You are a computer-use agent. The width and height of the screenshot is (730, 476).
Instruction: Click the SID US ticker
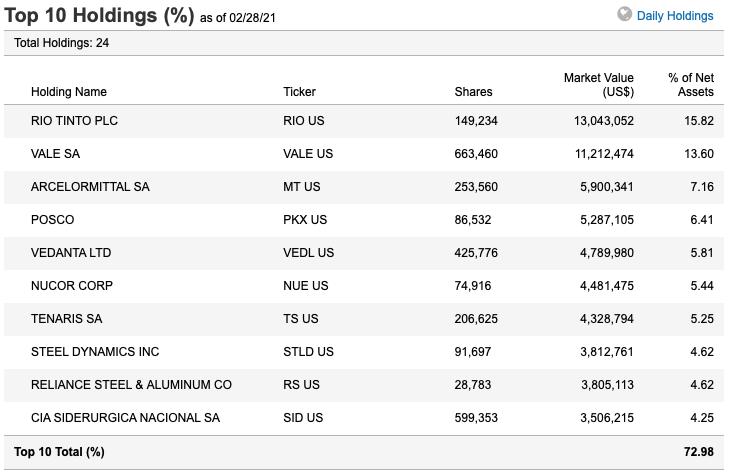303,418
